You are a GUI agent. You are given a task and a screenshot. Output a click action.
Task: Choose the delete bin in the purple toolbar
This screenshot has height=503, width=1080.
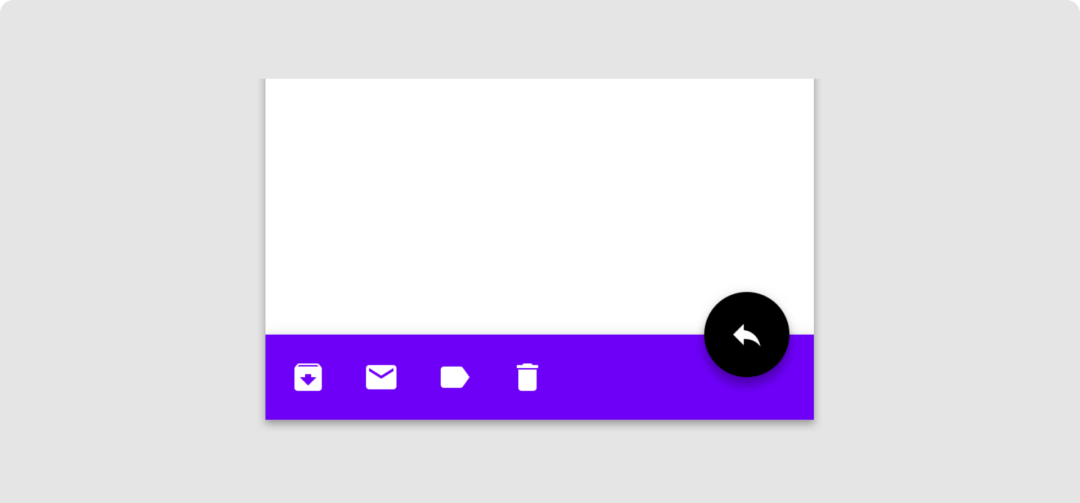[527, 377]
